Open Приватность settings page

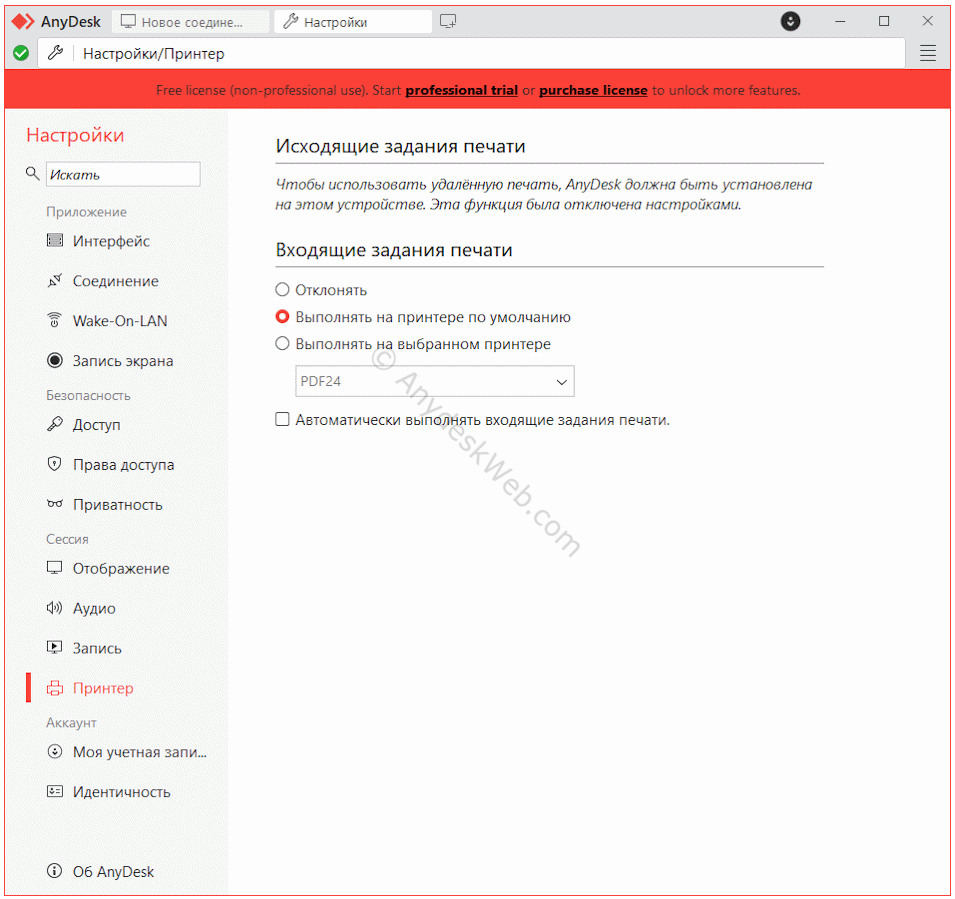pyautogui.click(x=120, y=504)
